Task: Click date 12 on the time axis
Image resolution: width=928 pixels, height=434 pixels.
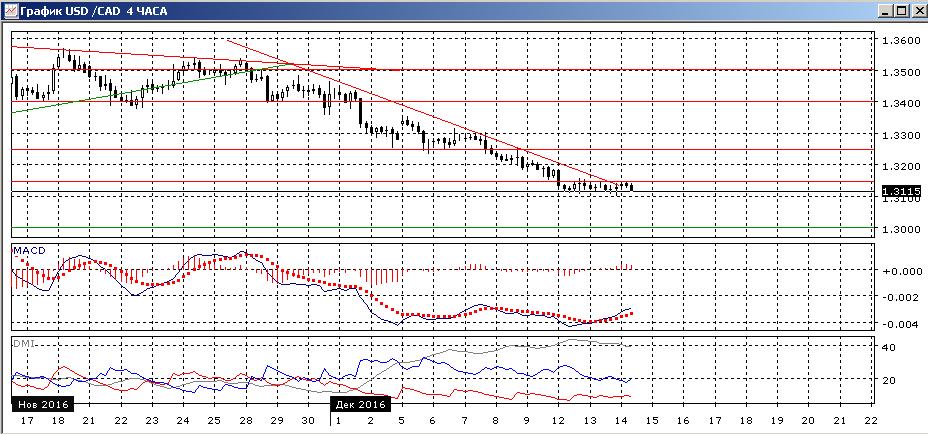Action: coord(558,420)
